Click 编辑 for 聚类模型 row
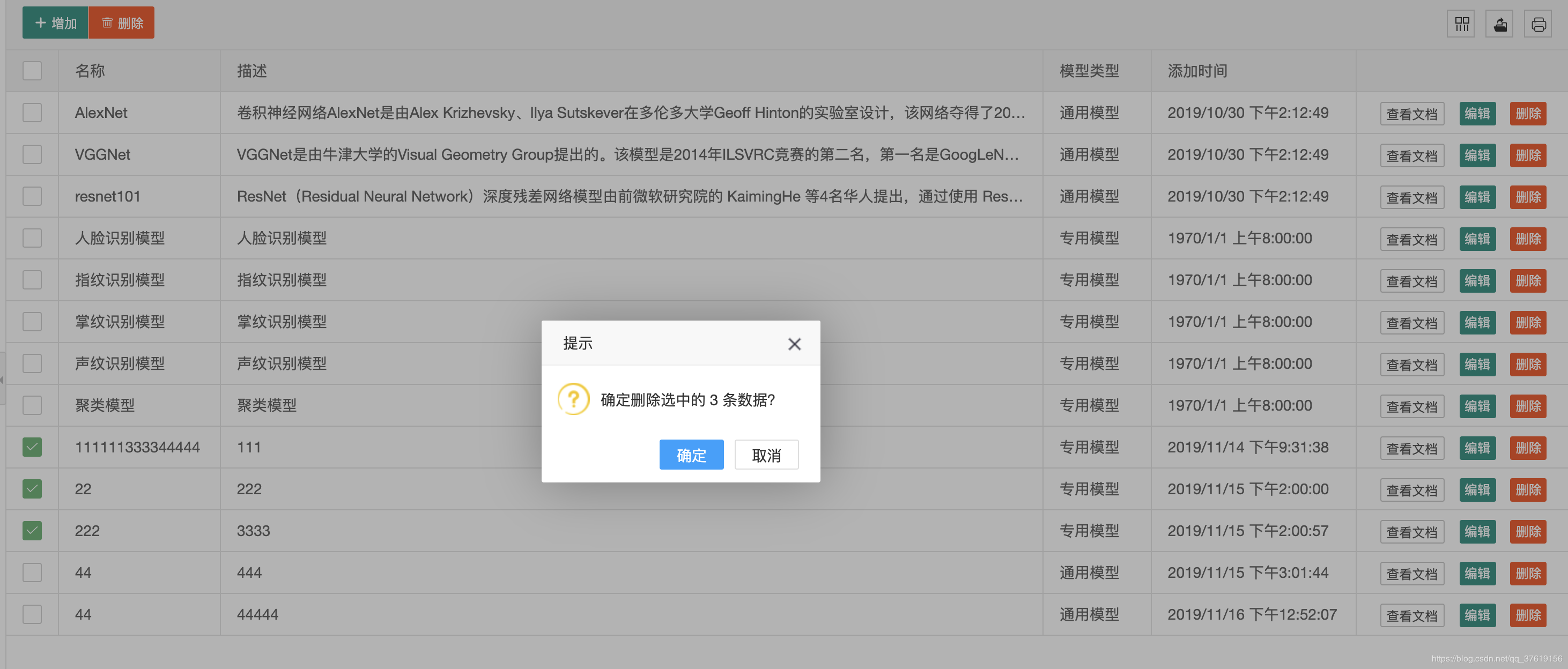Screen dimensions: 1568x669 1477,406
